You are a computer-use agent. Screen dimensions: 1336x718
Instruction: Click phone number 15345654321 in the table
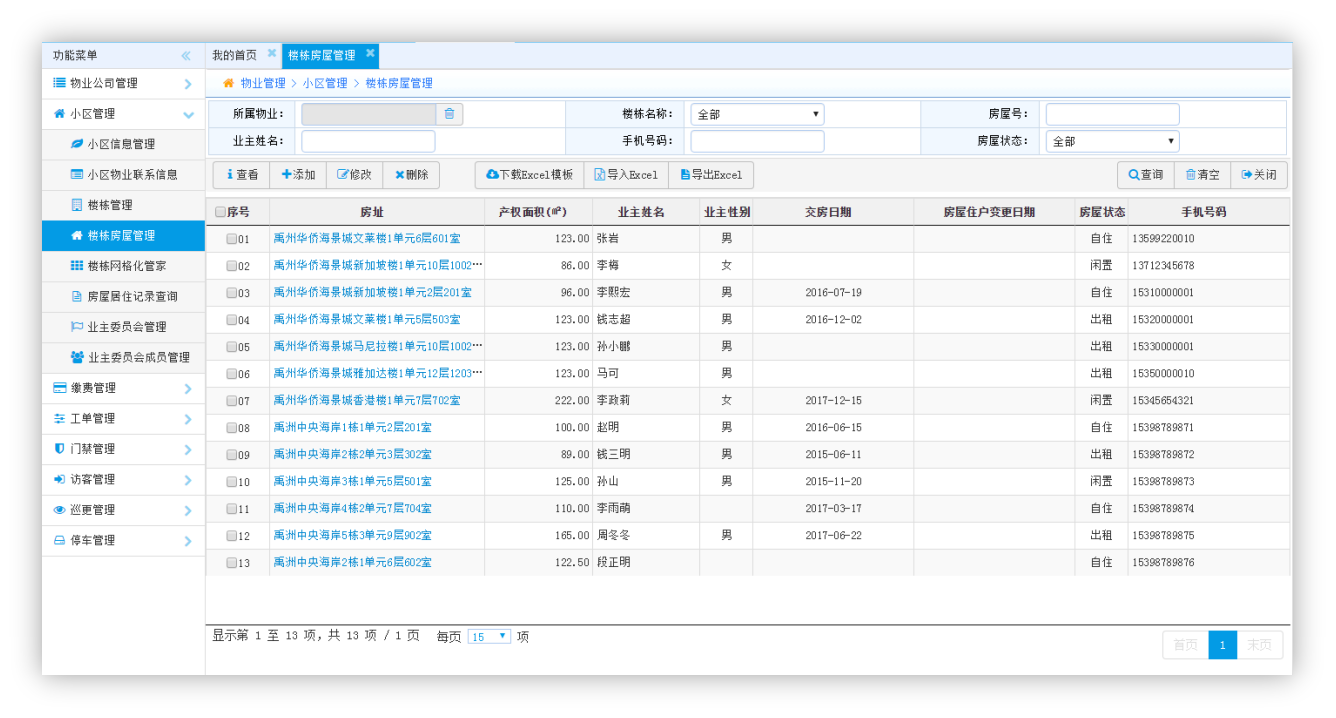tap(1163, 401)
